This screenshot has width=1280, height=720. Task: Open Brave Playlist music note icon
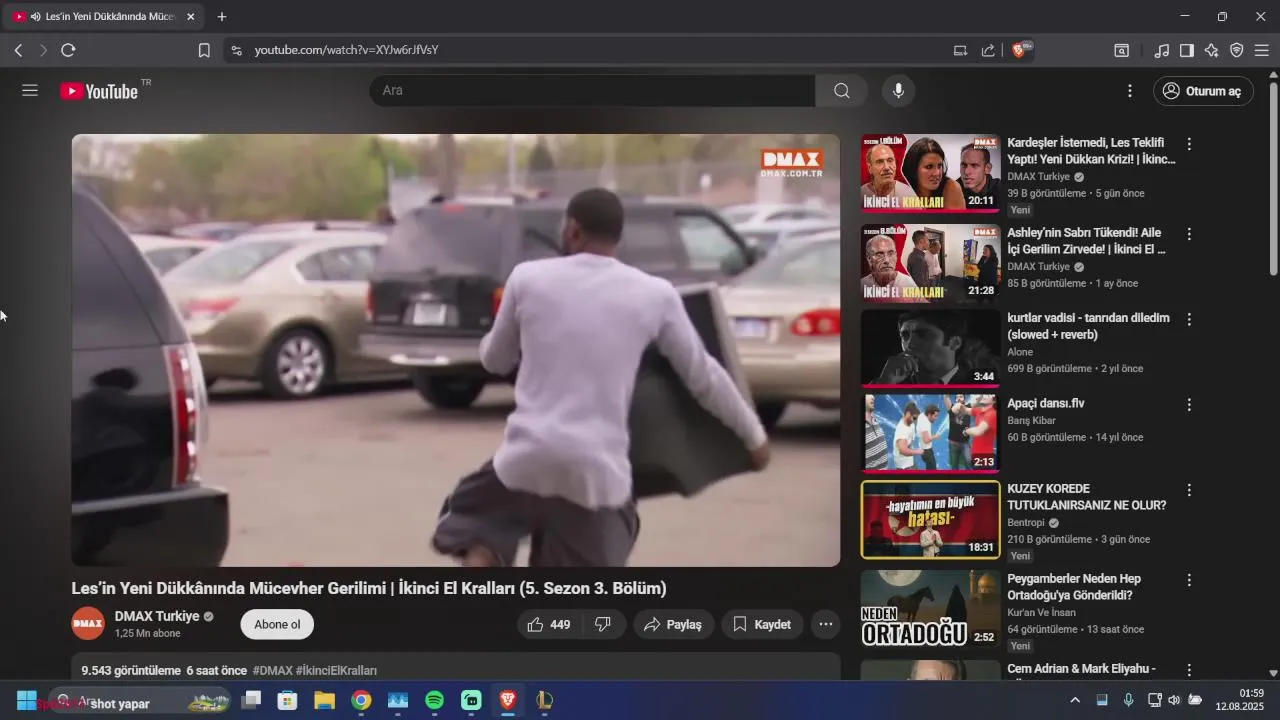pyautogui.click(x=1162, y=50)
